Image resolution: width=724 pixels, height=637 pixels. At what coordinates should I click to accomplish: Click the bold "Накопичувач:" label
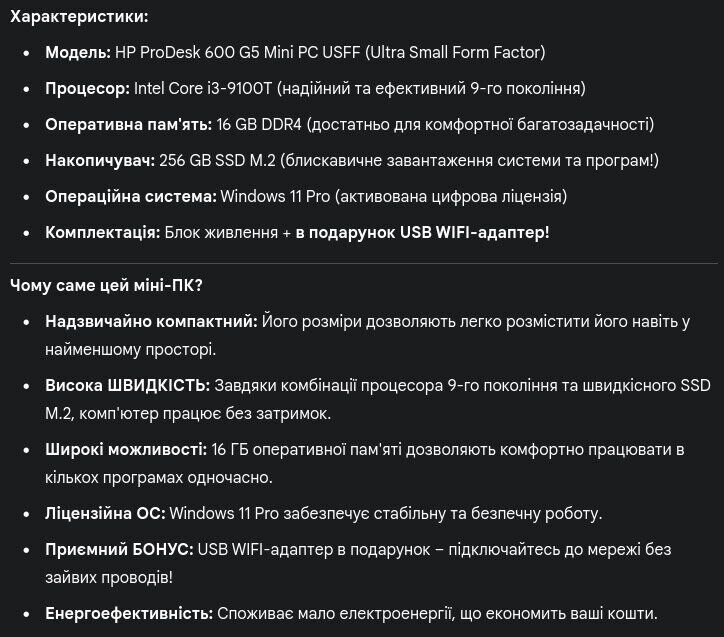(100, 160)
